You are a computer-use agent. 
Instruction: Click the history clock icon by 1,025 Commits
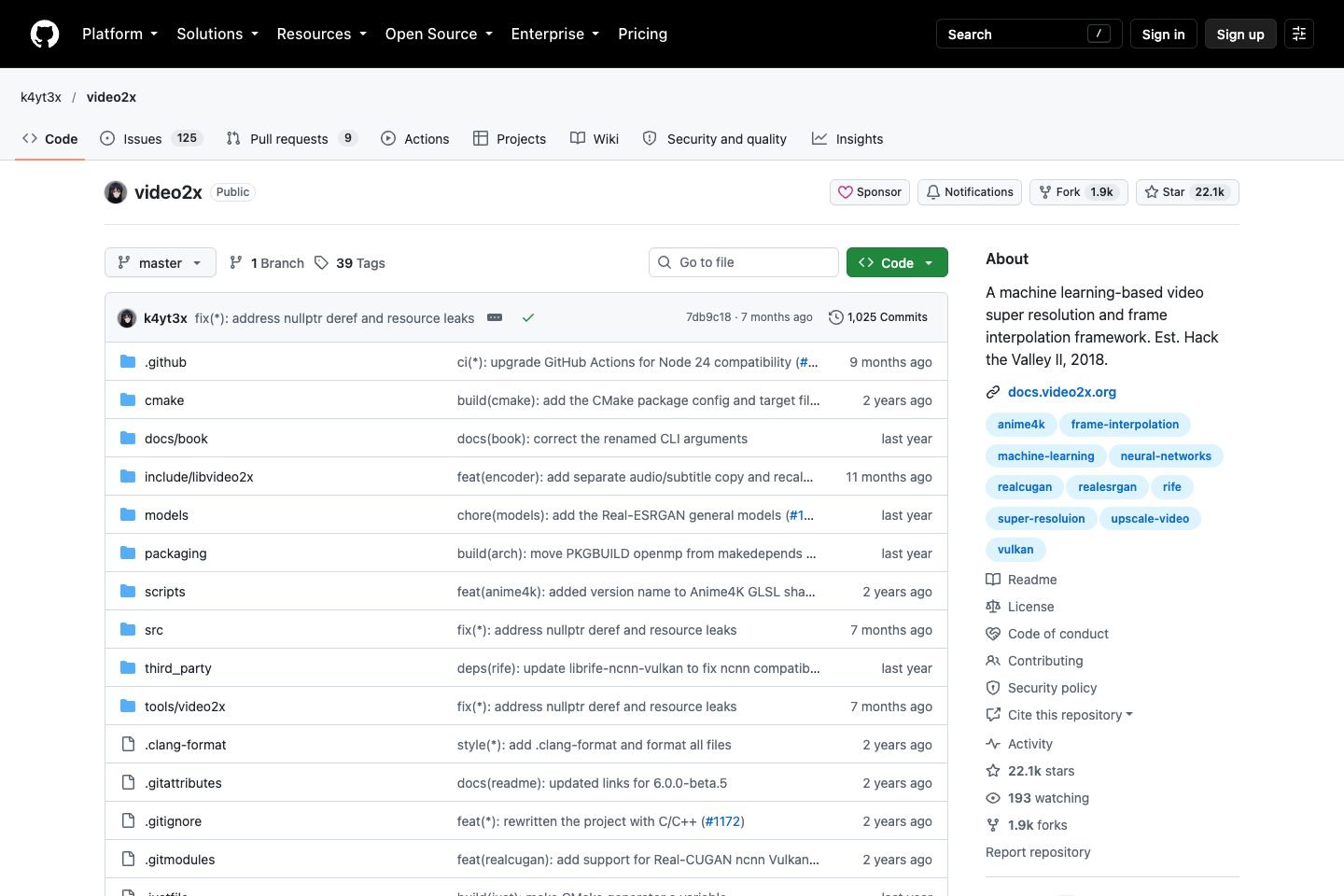836,317
